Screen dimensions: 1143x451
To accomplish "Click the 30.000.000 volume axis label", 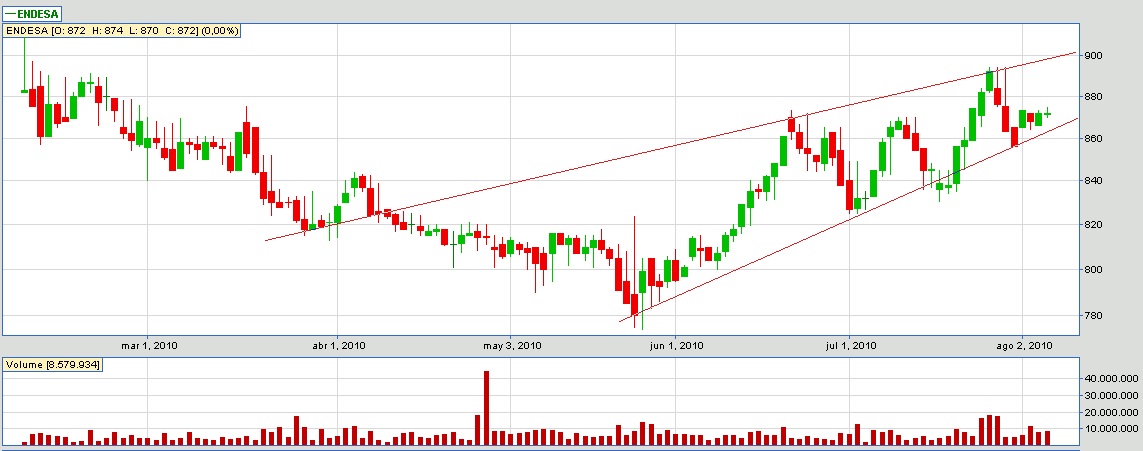I will click(1111, 396).
